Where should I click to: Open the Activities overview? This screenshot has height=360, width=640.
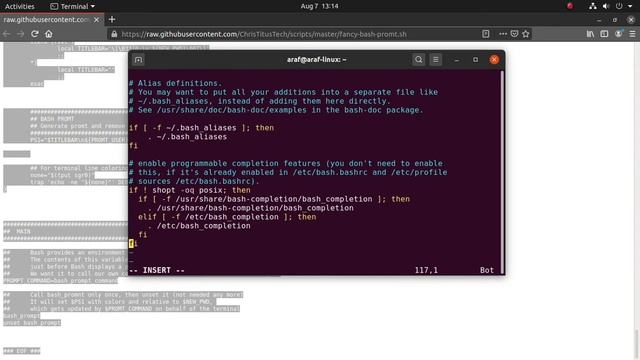[x=20, y=6]
